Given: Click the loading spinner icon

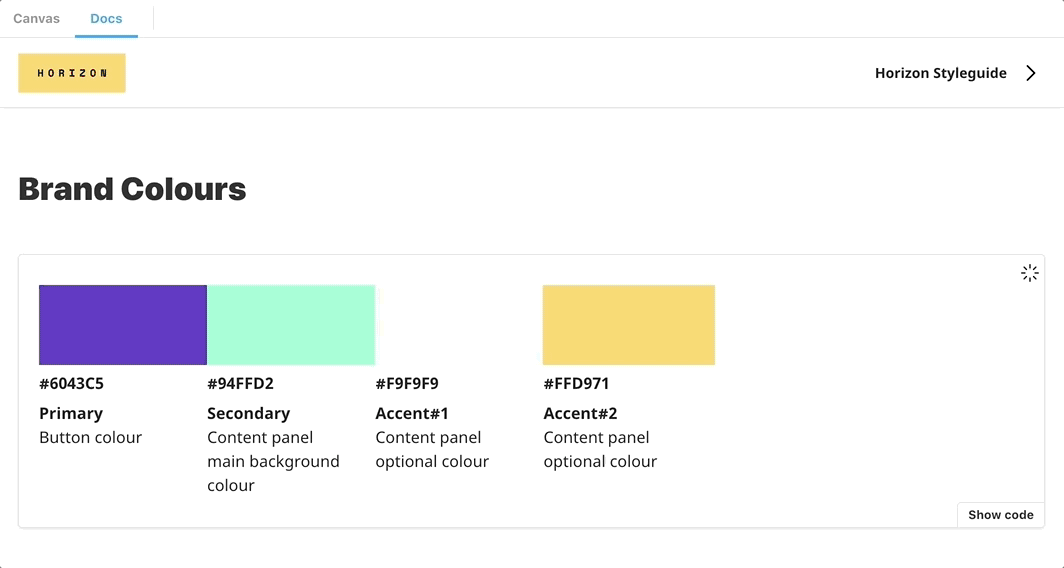Looking at the screenshot, I should point(1029,273).
